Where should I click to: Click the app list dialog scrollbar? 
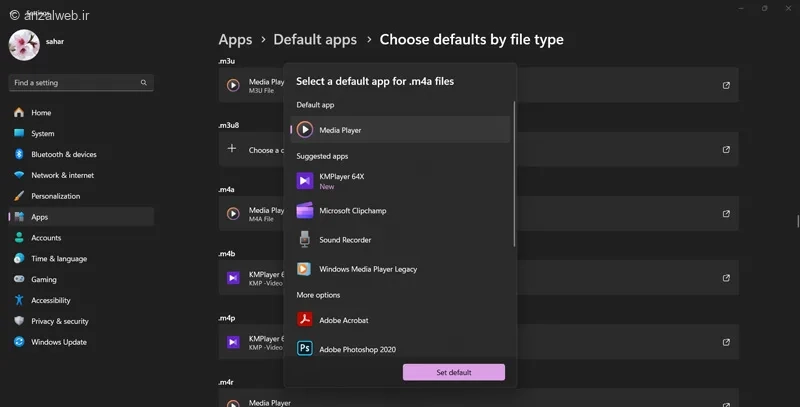514,174
